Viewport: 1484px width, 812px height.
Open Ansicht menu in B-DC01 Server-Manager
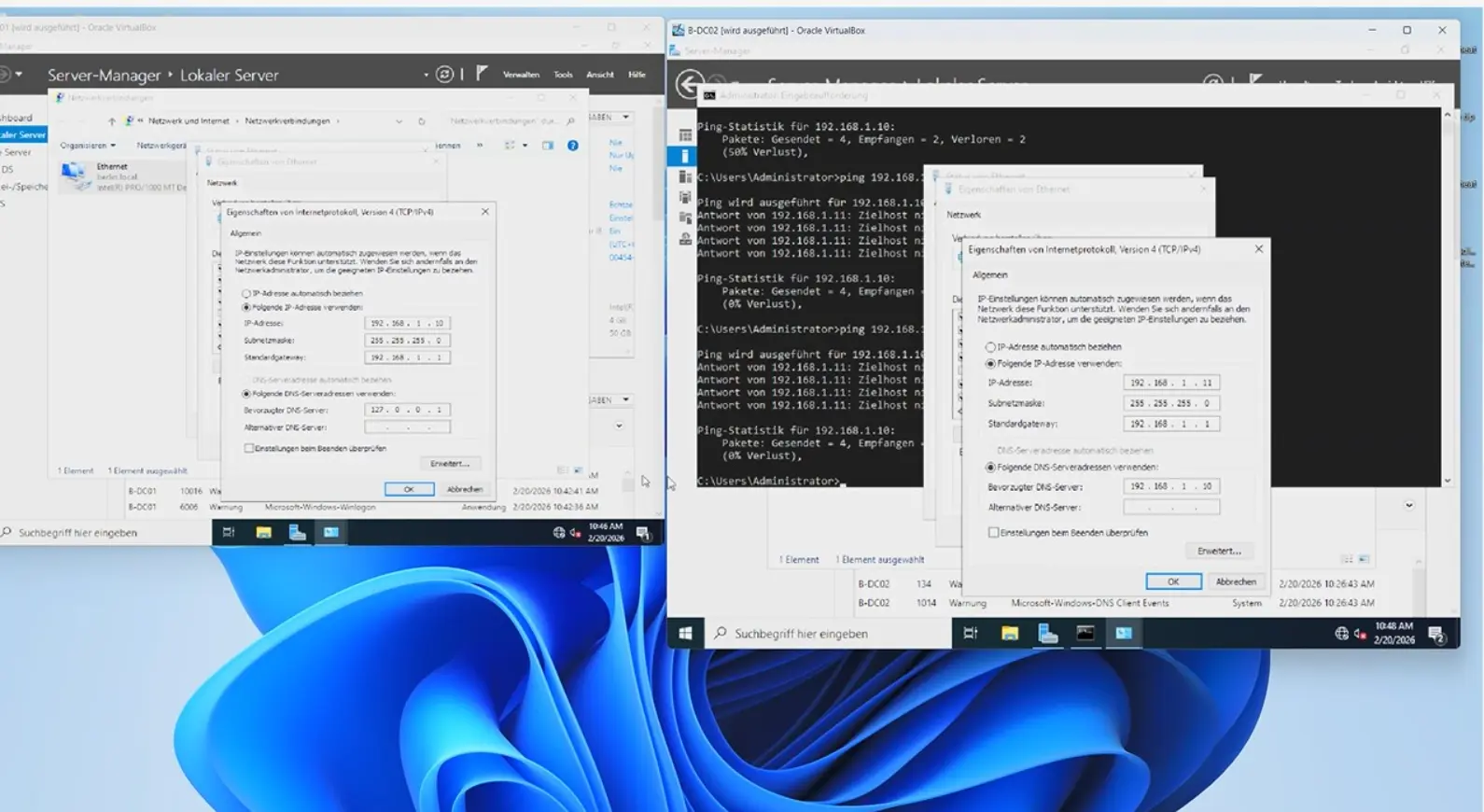tap(600, 75)
